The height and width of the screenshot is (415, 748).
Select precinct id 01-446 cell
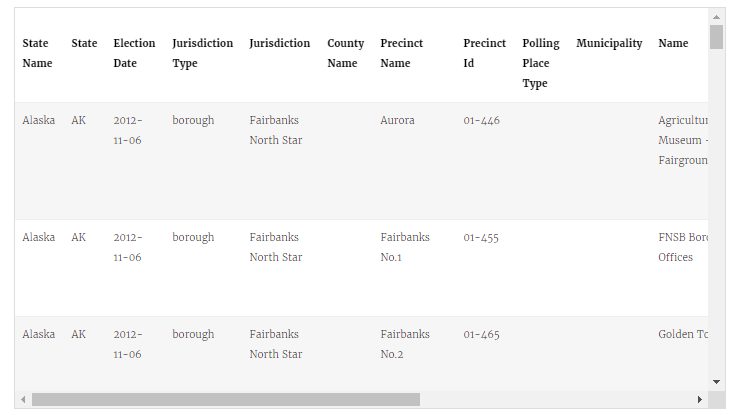(x=481, y=120)
